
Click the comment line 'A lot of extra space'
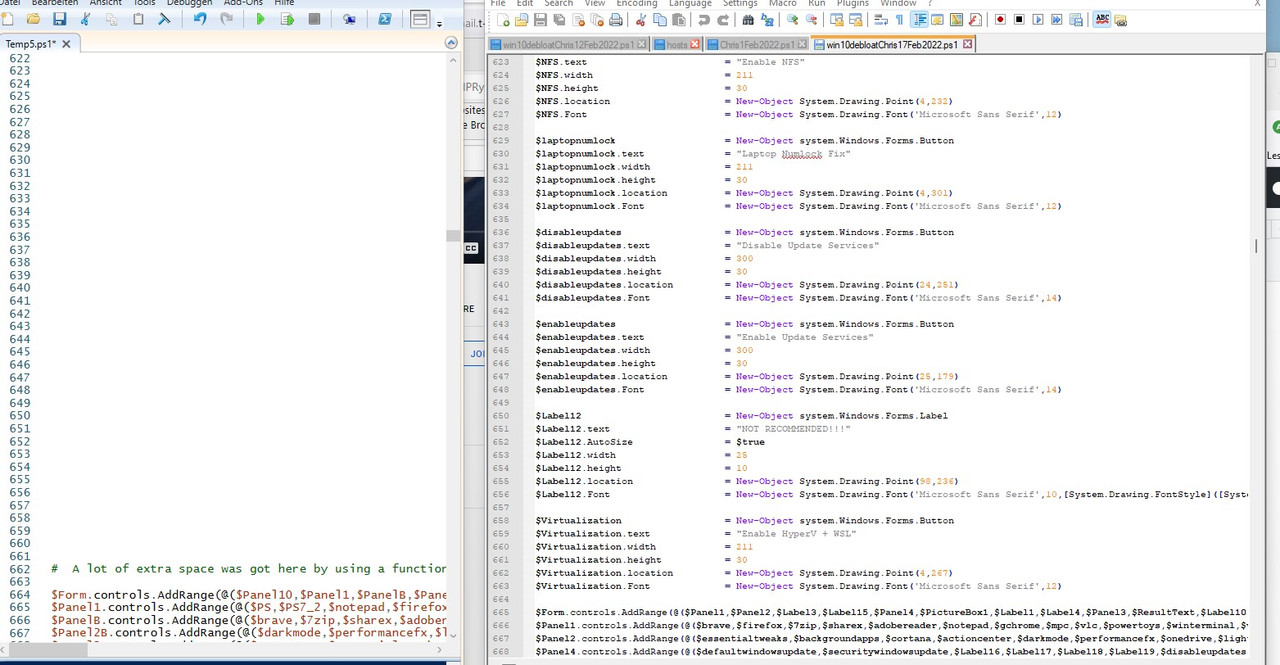pyautogui.click(x=250, y=569)
